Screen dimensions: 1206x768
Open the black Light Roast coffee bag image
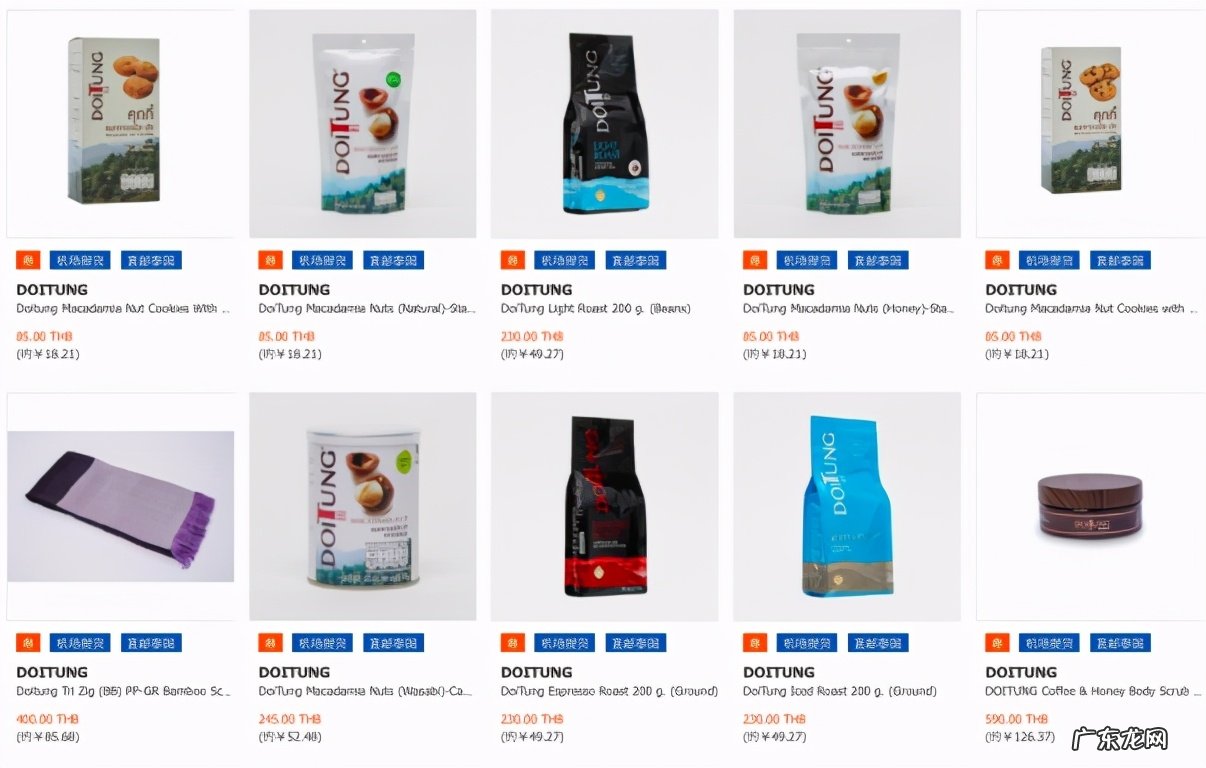click(604, 124)
